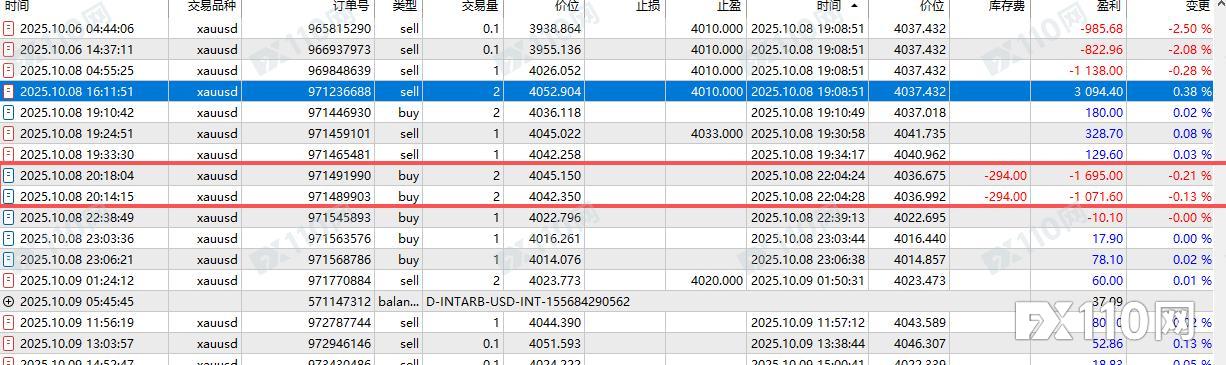Click the loss value -985.68
Image resolution: width=1226 pixels, height=365 pixels.
[x=1102, y=28]
